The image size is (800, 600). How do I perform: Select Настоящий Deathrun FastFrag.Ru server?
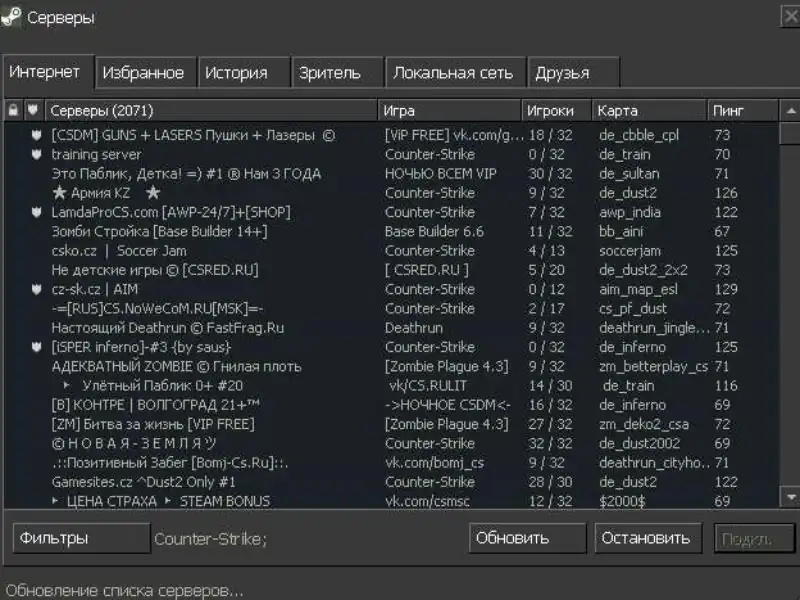point(392,328)
